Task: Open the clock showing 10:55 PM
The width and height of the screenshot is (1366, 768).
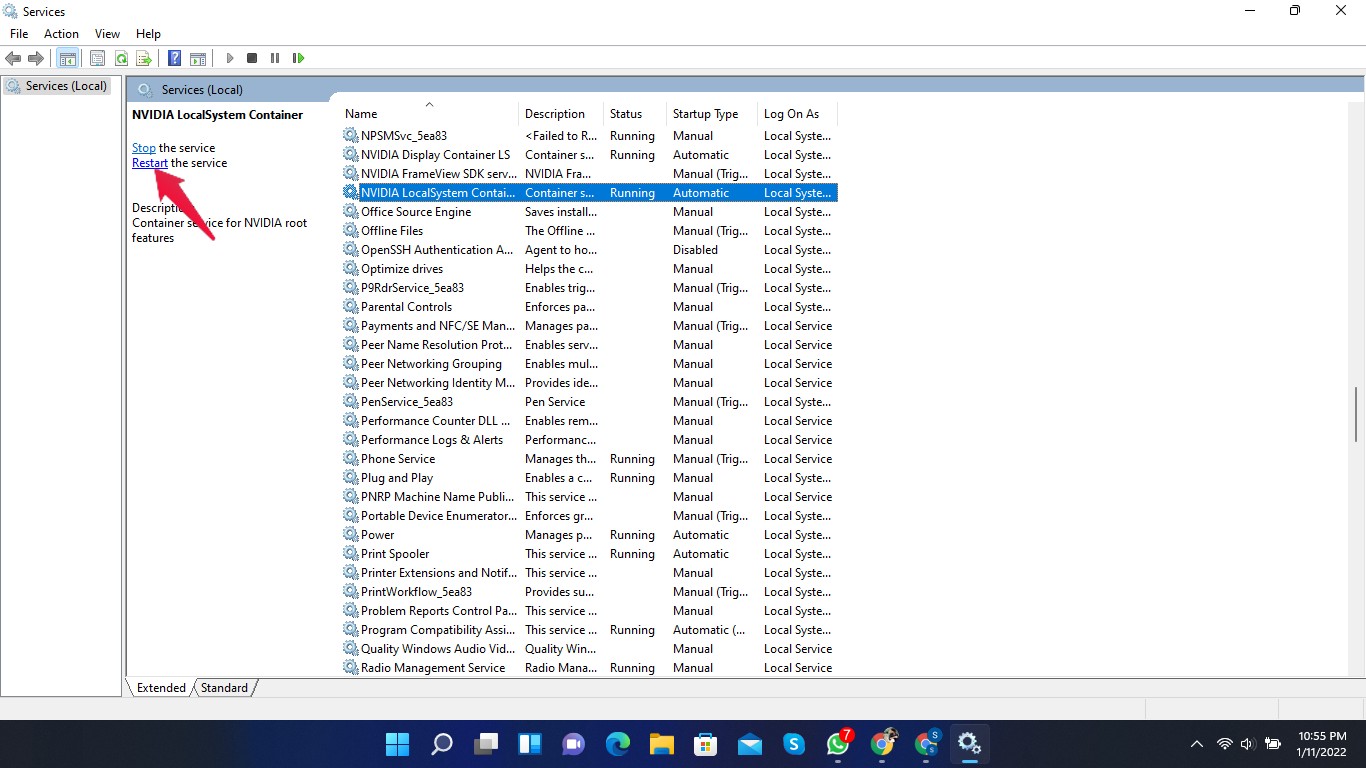Action: point(1322,744)
